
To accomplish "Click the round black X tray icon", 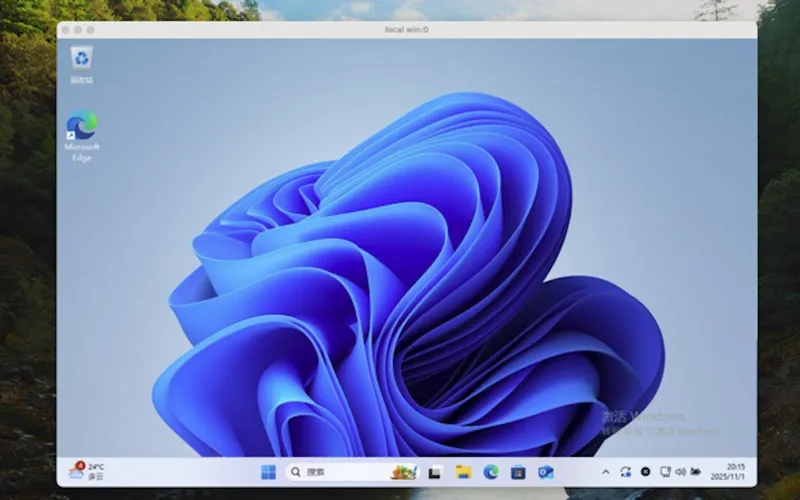I will 645,472.
